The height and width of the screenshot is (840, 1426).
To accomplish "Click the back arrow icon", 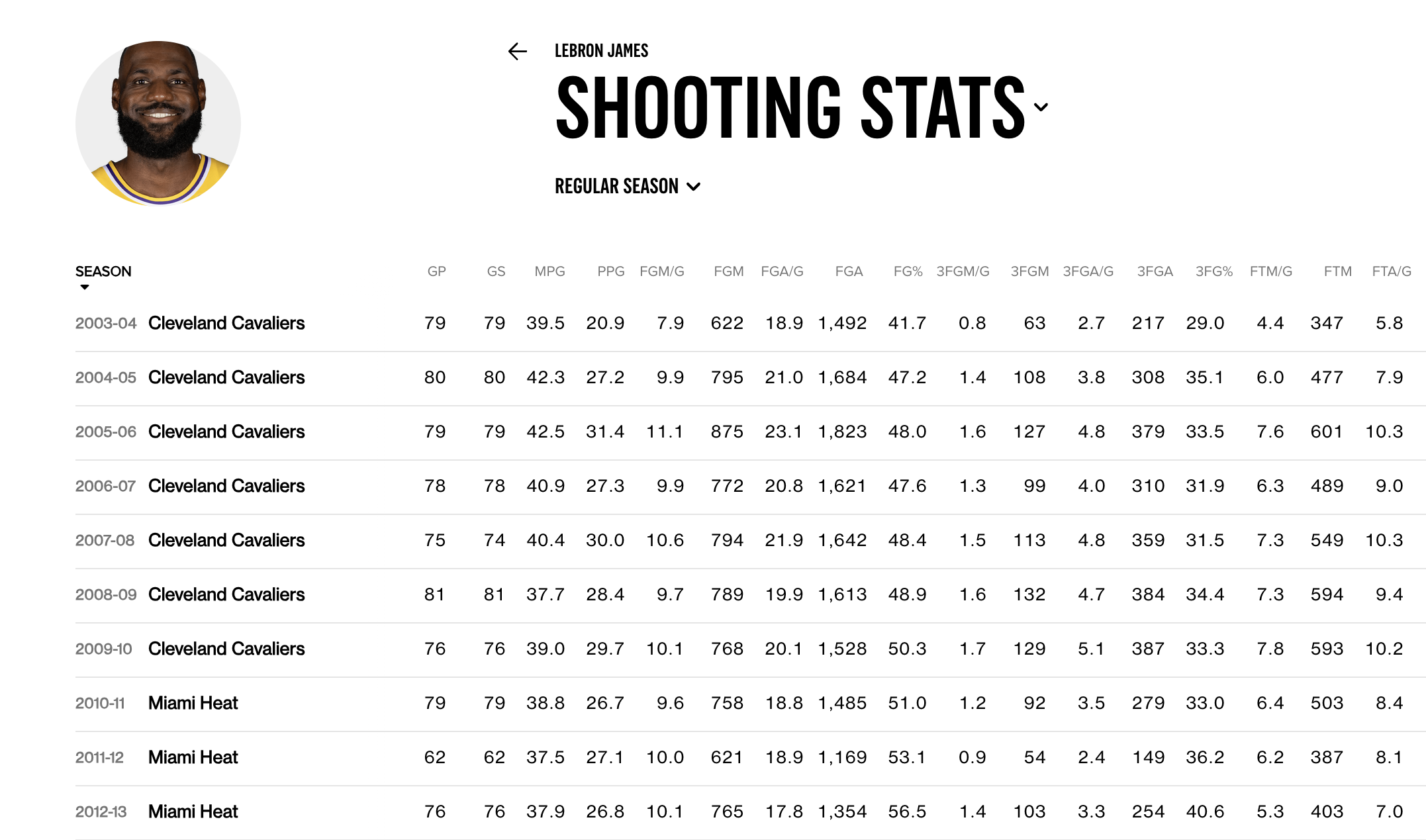I will click(x=518, y=52).
